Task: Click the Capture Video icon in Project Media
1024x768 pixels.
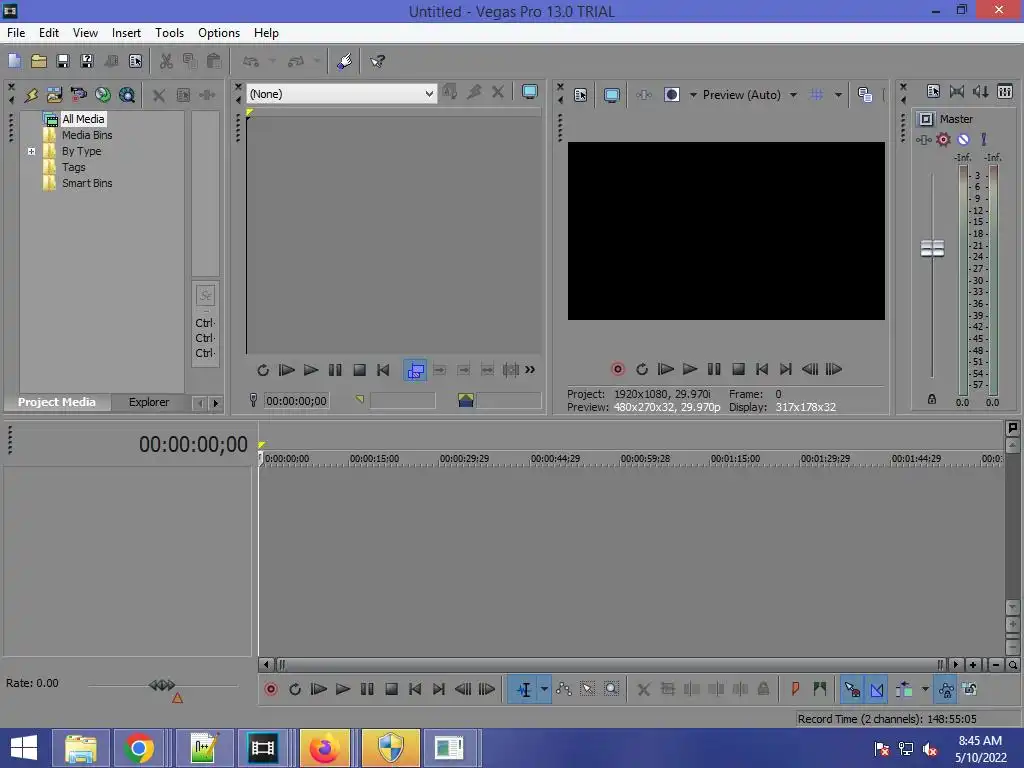Action: [x=78, y=95]
